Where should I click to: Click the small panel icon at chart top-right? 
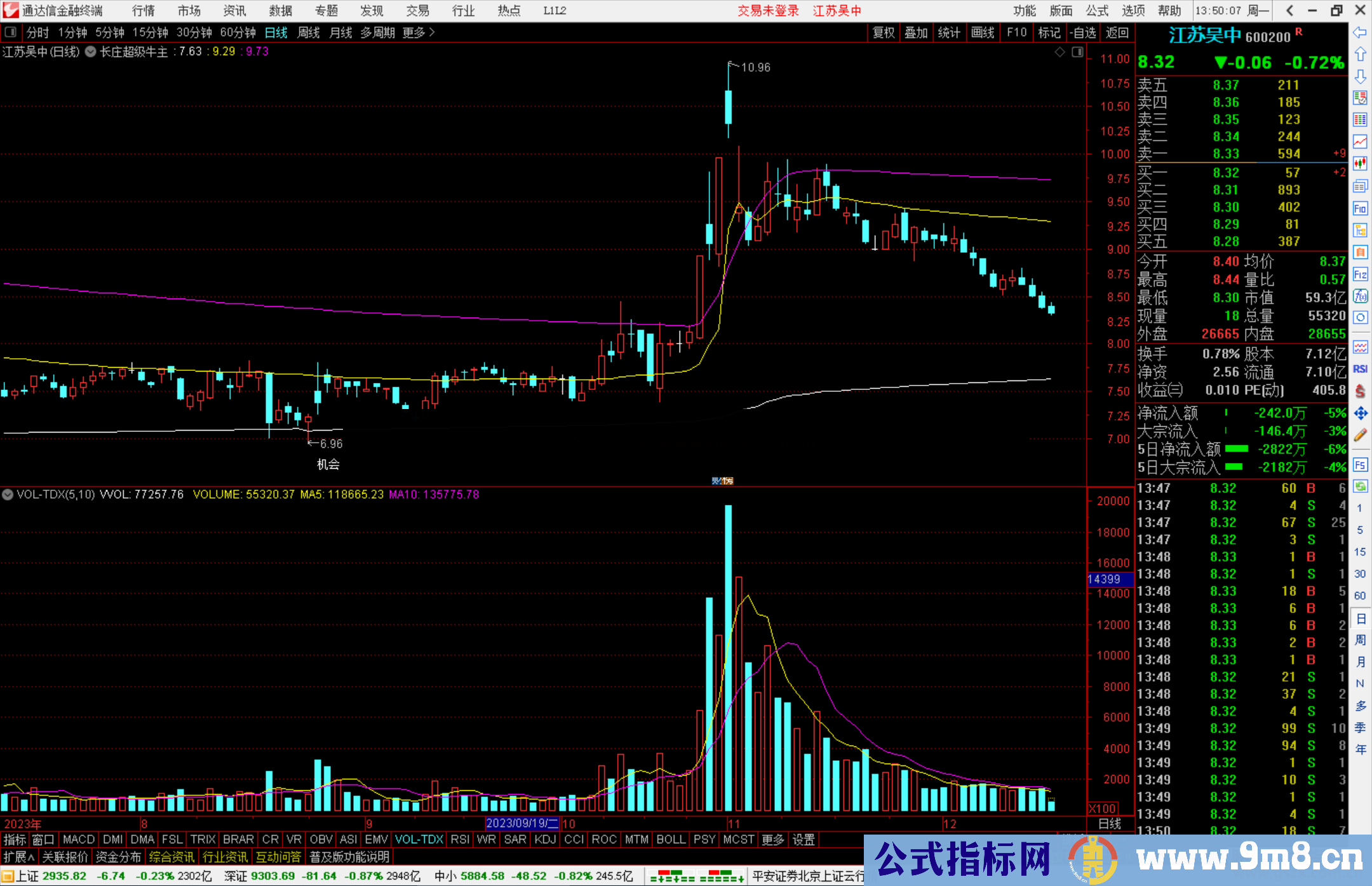pyautogui.click(x=1077, y=52)
